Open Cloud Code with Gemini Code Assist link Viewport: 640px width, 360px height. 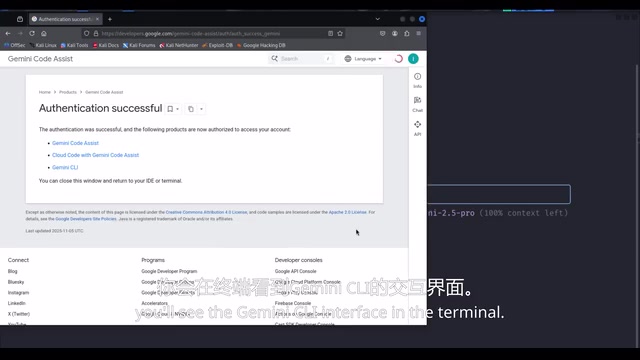click(96, 155)
